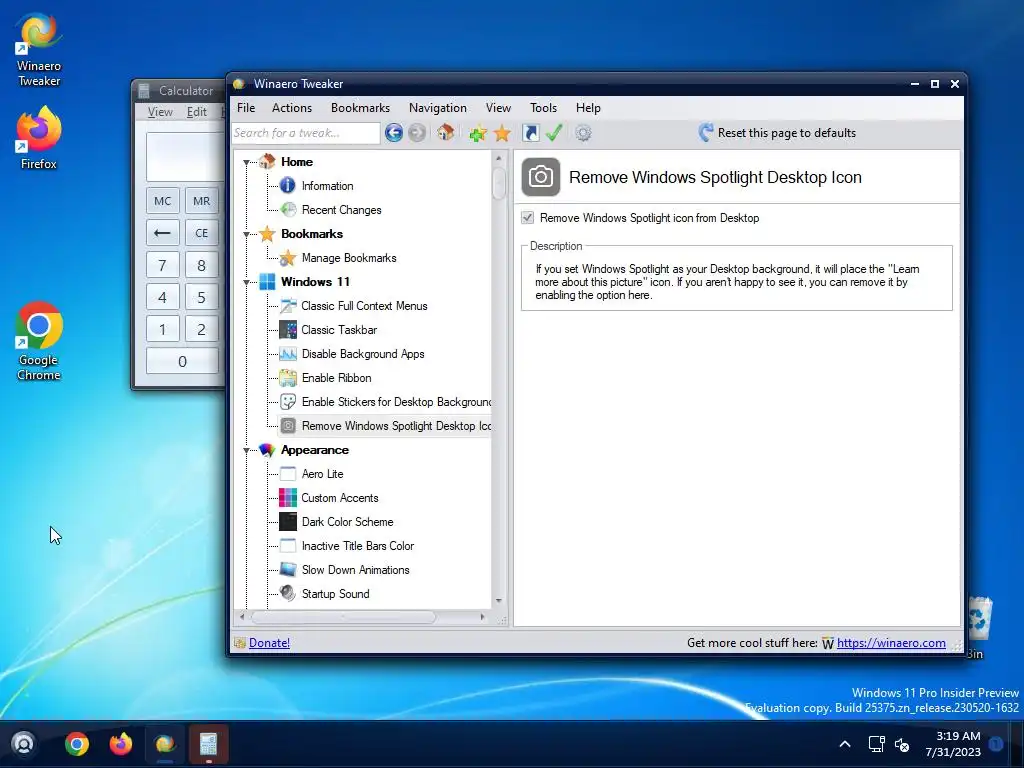Click the clock showing 3:19 AM

coord(958,736)
